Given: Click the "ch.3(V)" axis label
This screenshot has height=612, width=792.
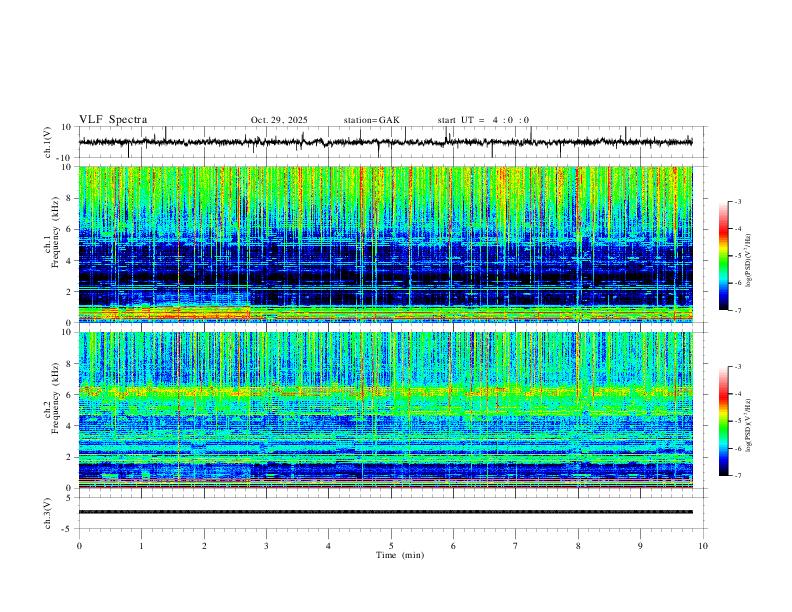Looking at the screenshot, I should 48,513.
